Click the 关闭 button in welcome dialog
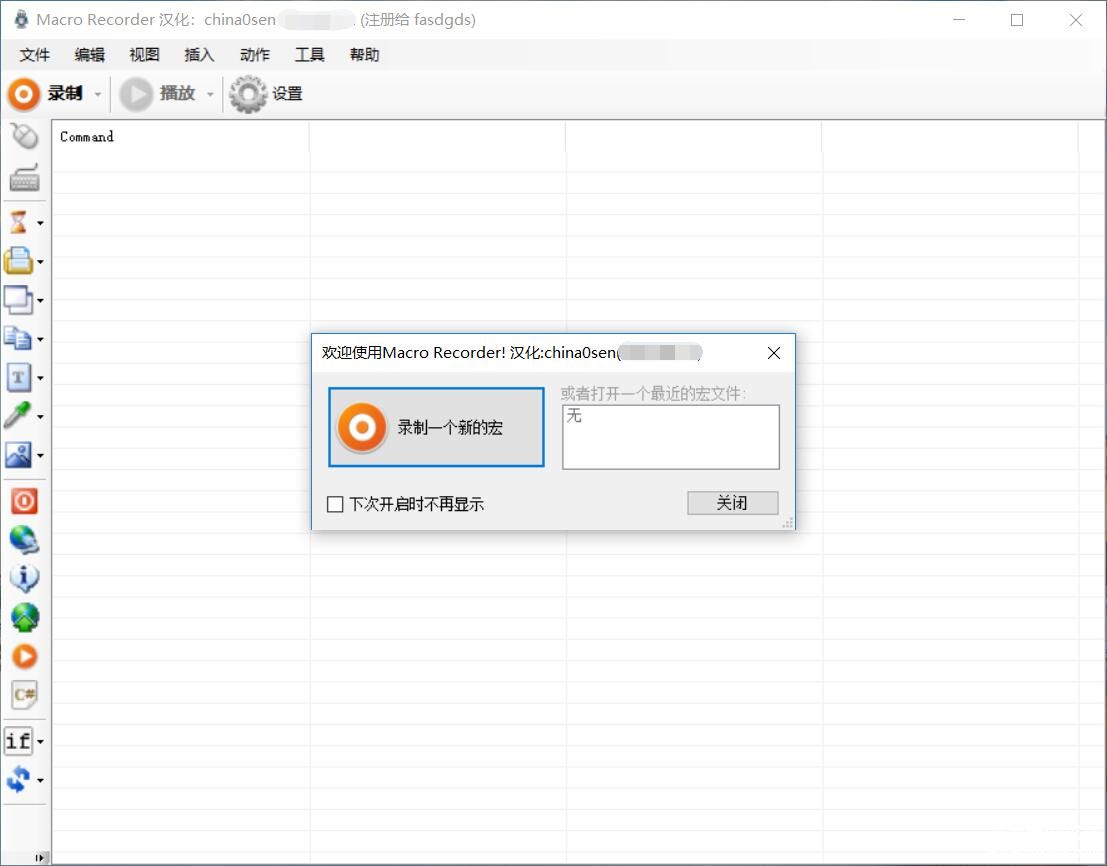The width and height of the screenshot is (1107, 866). 732,503
